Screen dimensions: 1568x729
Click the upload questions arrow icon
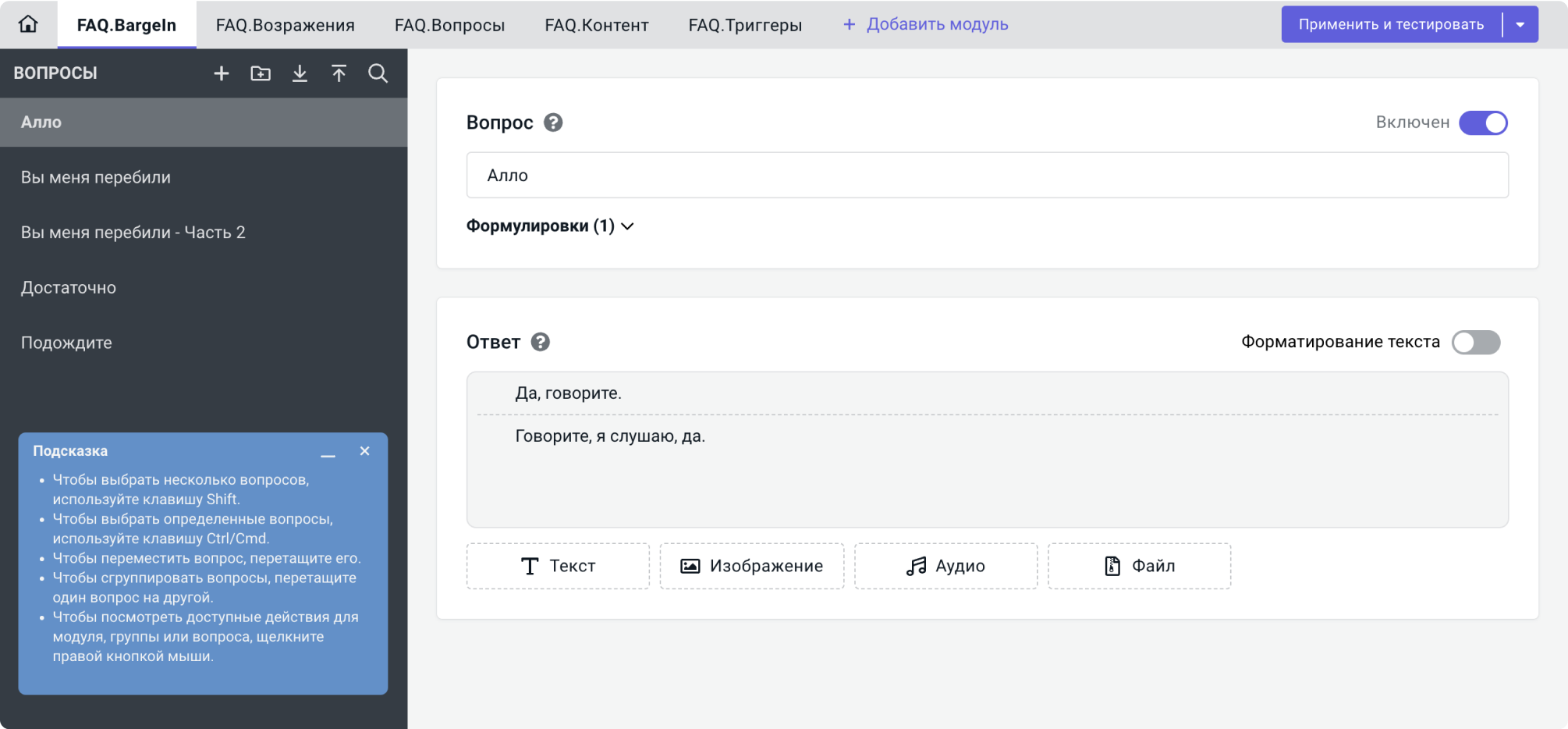click(339, 73)
